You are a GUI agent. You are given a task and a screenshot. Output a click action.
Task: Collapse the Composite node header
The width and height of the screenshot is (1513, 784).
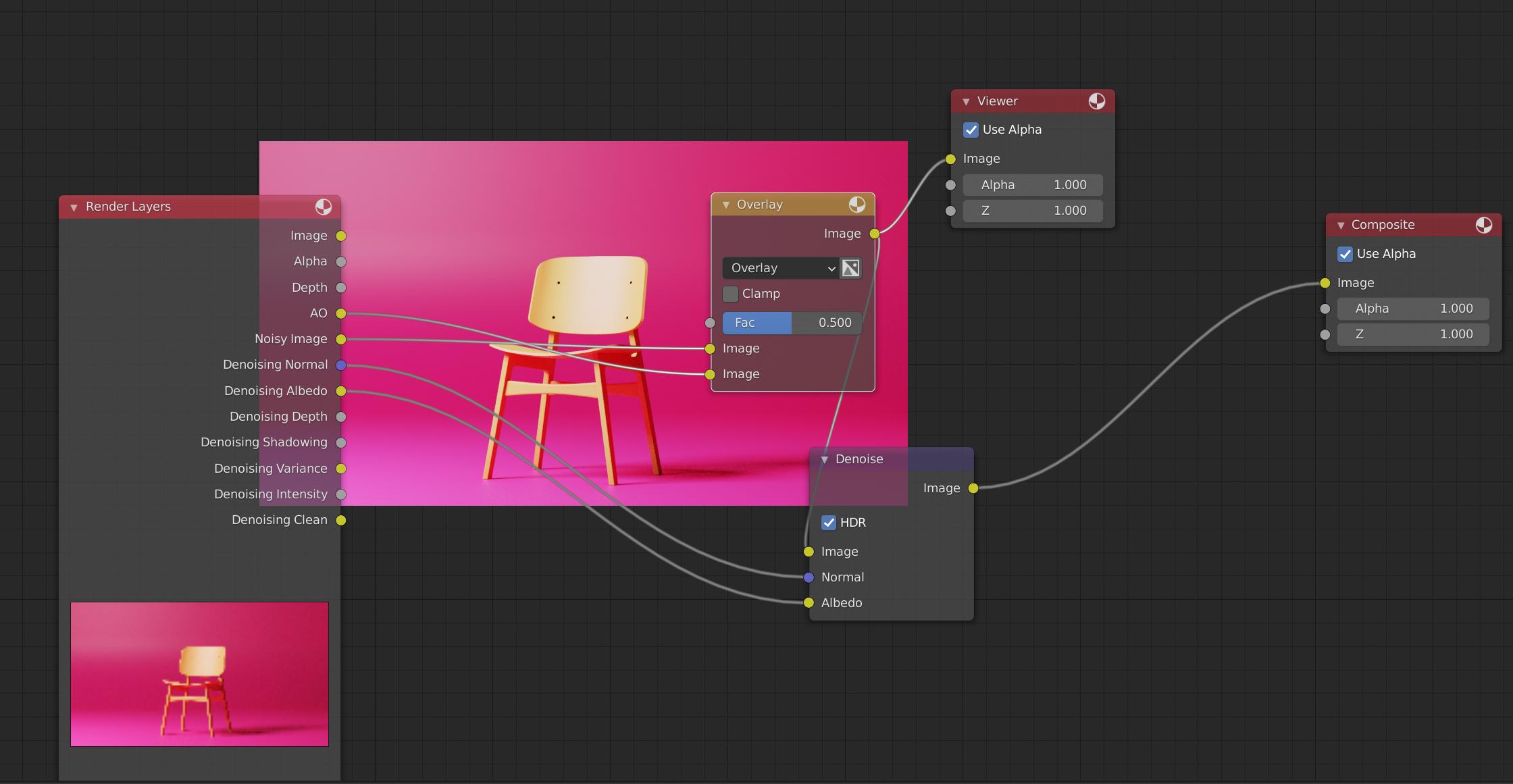[x=1340, y=225]
